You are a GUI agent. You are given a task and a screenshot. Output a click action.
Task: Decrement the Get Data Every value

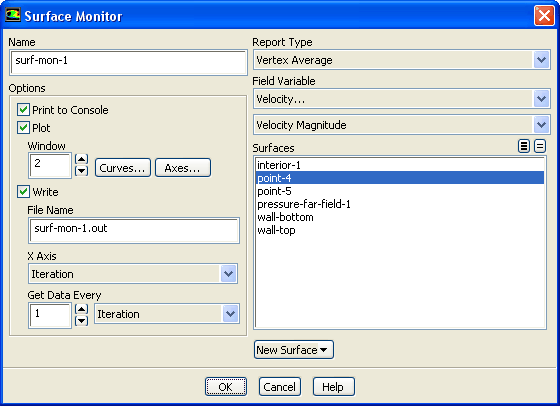[x=82, y=321]
